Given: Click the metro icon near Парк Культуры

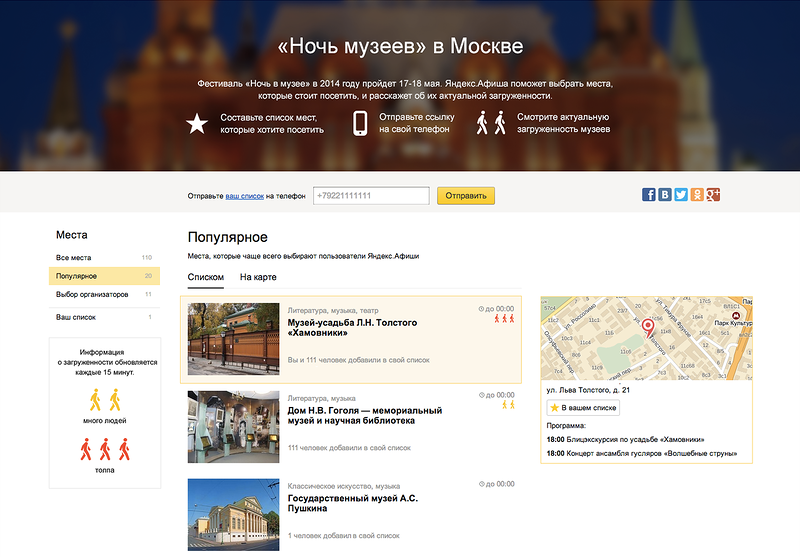Looking at the screenshot, I should coord(736,316).
